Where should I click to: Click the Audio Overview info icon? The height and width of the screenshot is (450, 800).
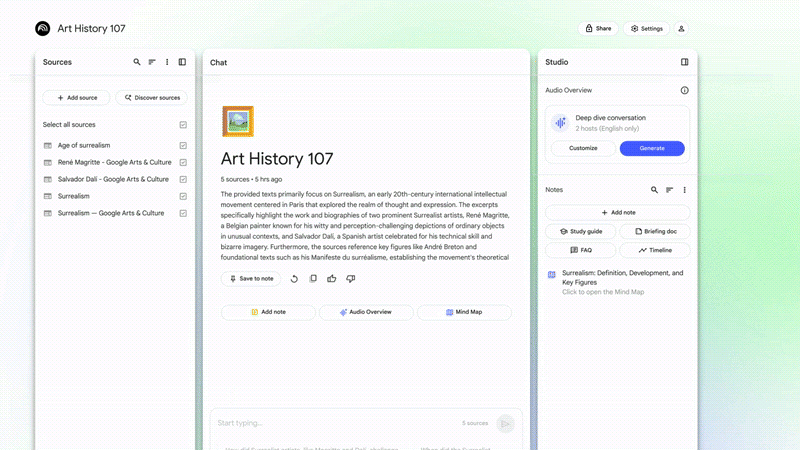coord(684,90)
